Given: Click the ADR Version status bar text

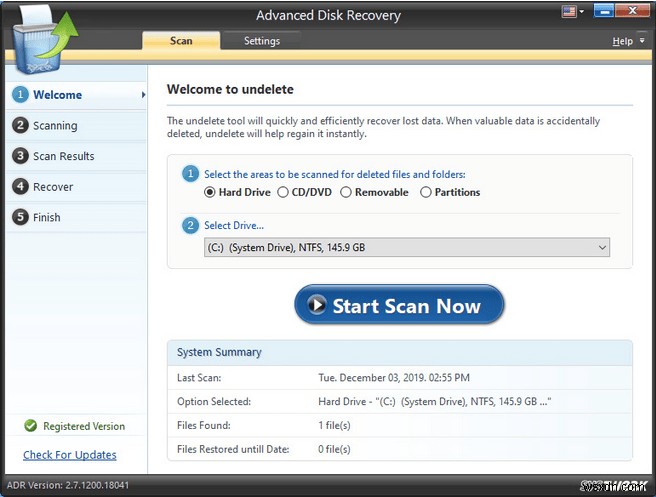Looking at the screenshot, I should point(68,485).
